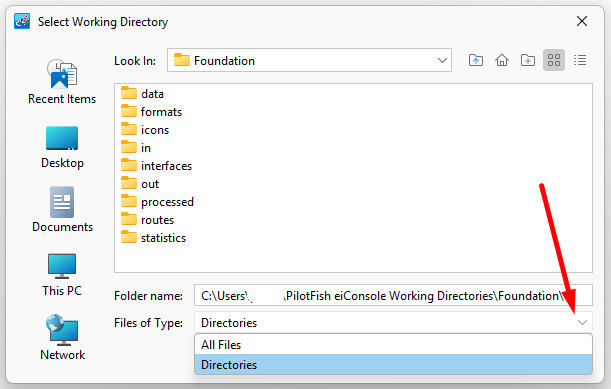611x389 pixels.
Task: Switch to details list view
Action: click(580, 60)
